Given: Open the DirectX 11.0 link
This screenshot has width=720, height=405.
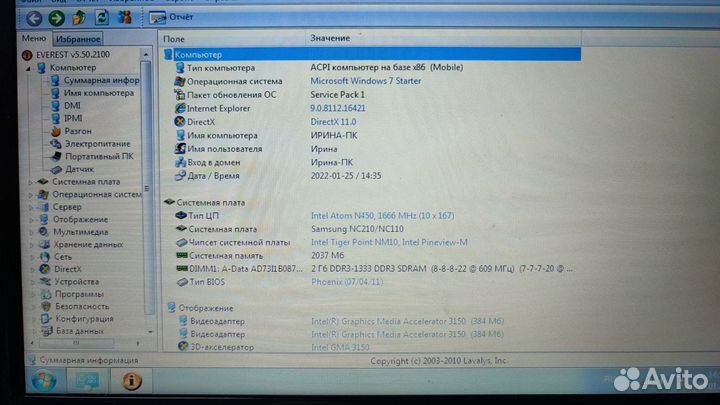Looking at the screenshot, I should tap(333, 122).
